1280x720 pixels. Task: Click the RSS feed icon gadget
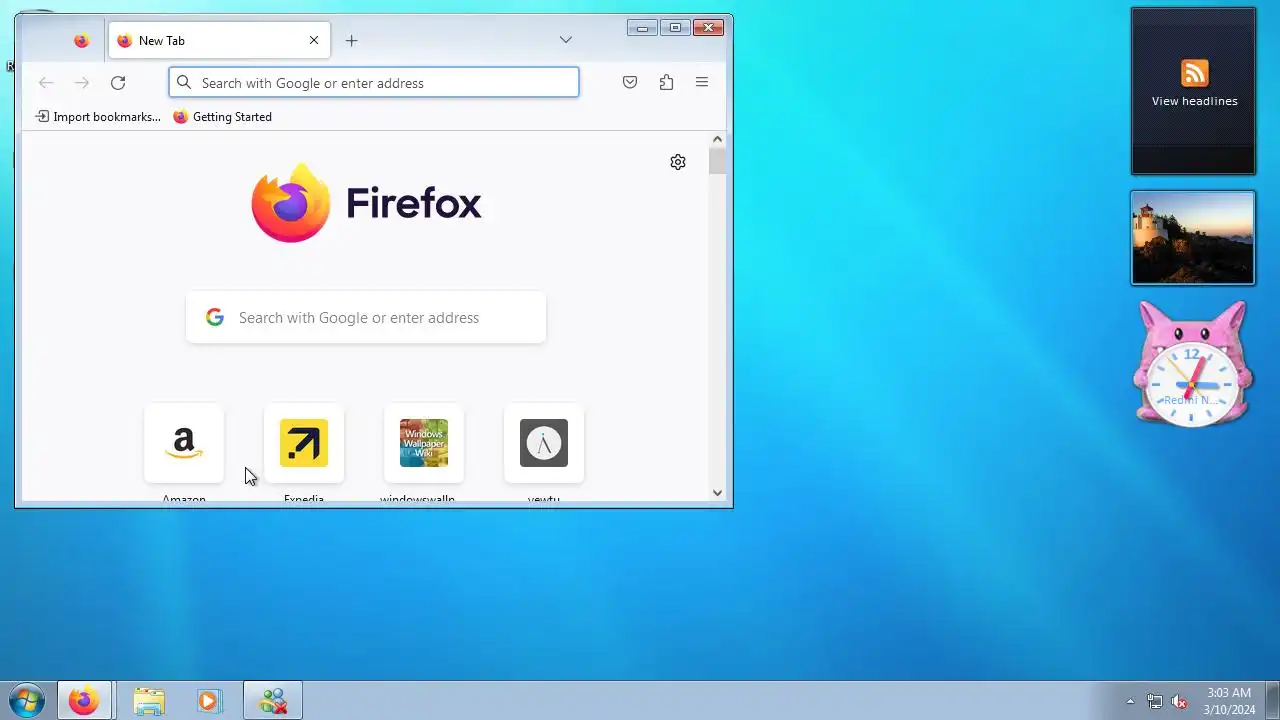(1194, 73)
